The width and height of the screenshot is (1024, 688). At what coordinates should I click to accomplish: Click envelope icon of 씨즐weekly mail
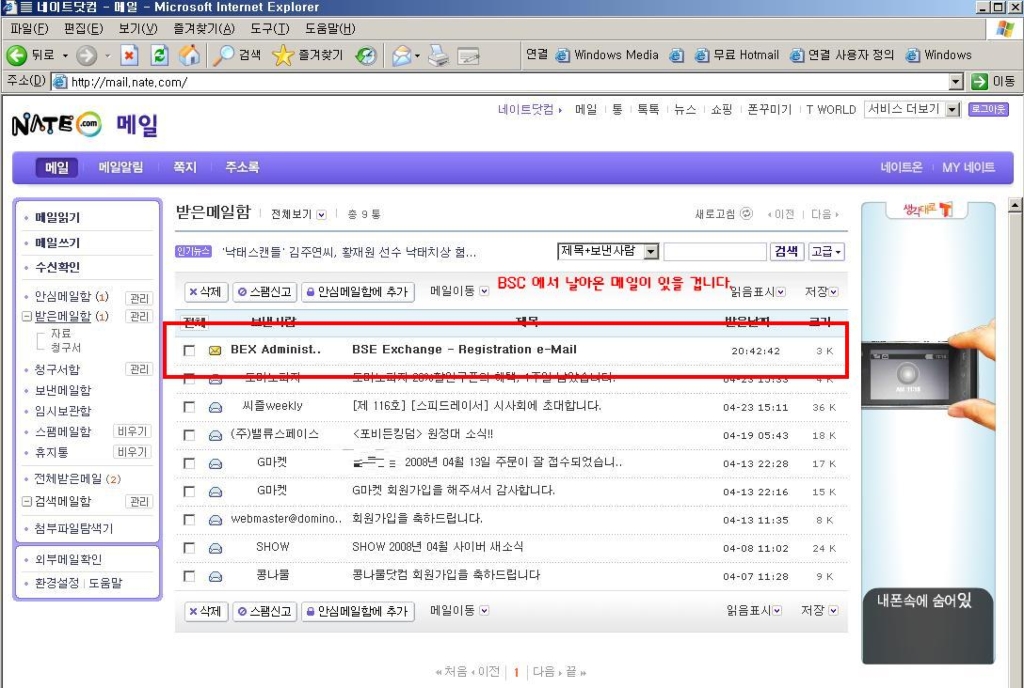pos(215,407)
